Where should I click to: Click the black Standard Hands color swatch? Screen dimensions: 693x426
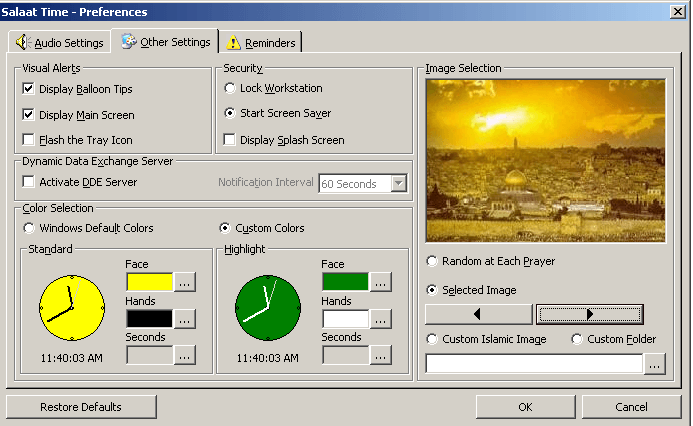[149, 319]
